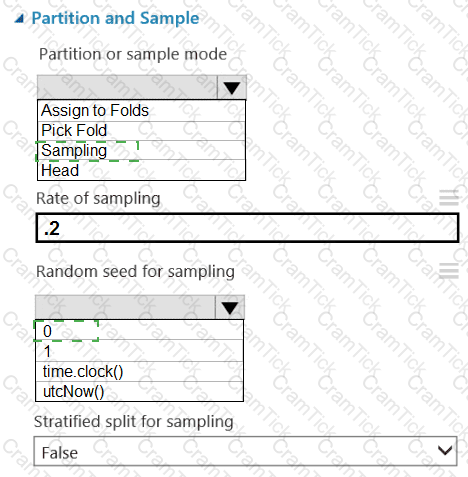
Task: Open the Random seed dropdown arrow
Action: pyautogui.click(x=230, y=307)
